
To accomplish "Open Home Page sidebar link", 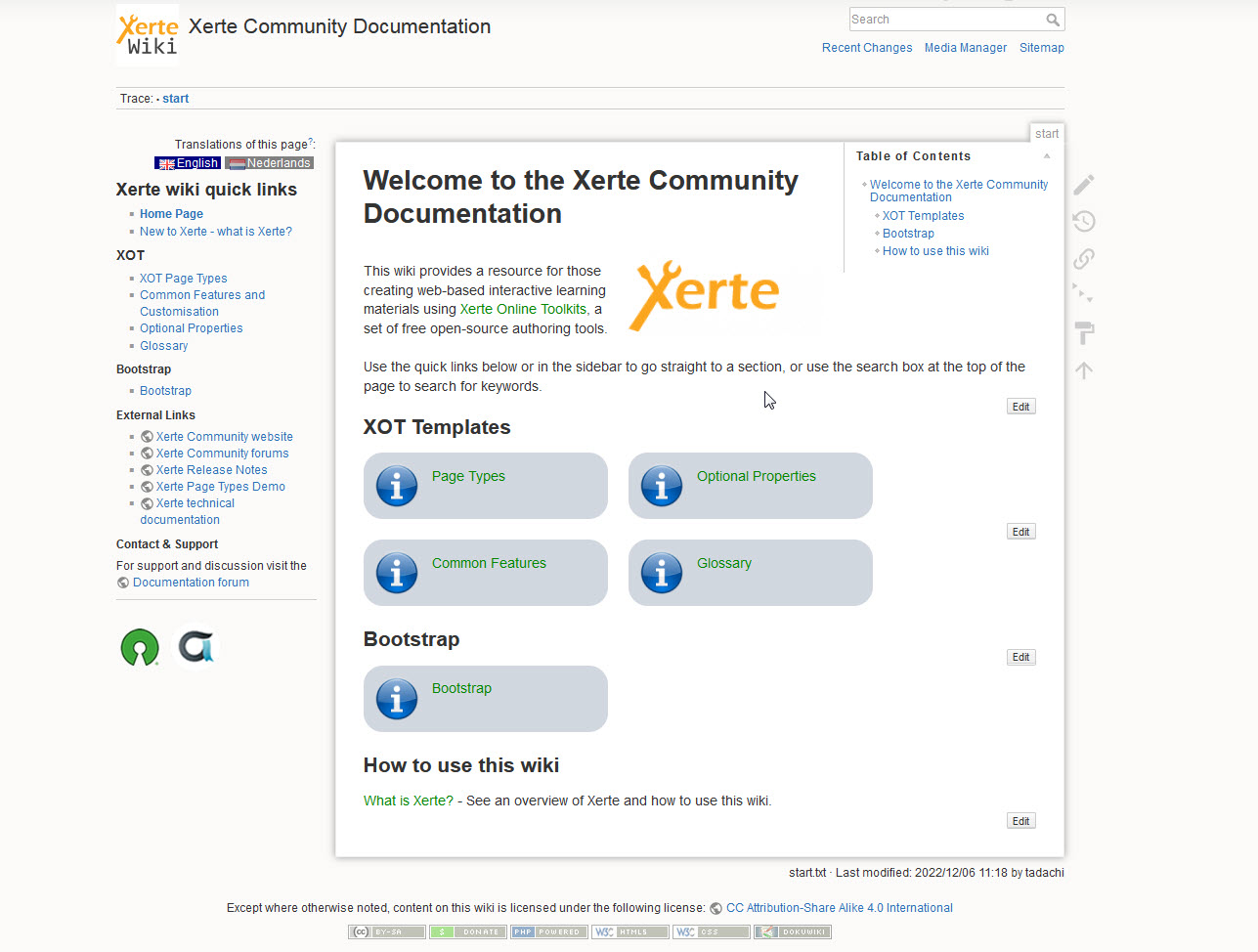I will click(x=171, y=214).
